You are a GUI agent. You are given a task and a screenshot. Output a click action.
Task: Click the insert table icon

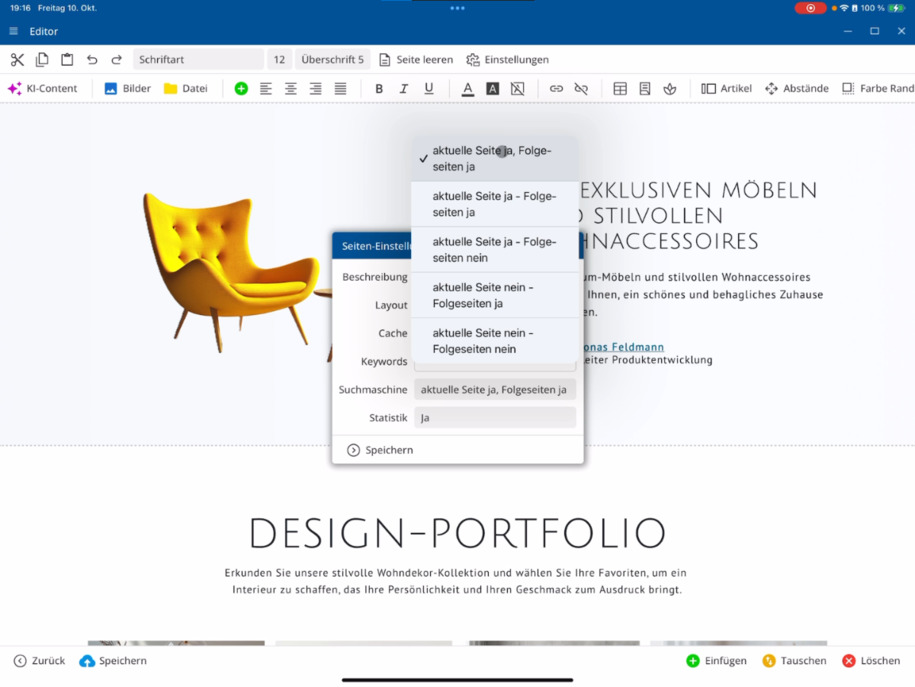click(x=620, y=88)
